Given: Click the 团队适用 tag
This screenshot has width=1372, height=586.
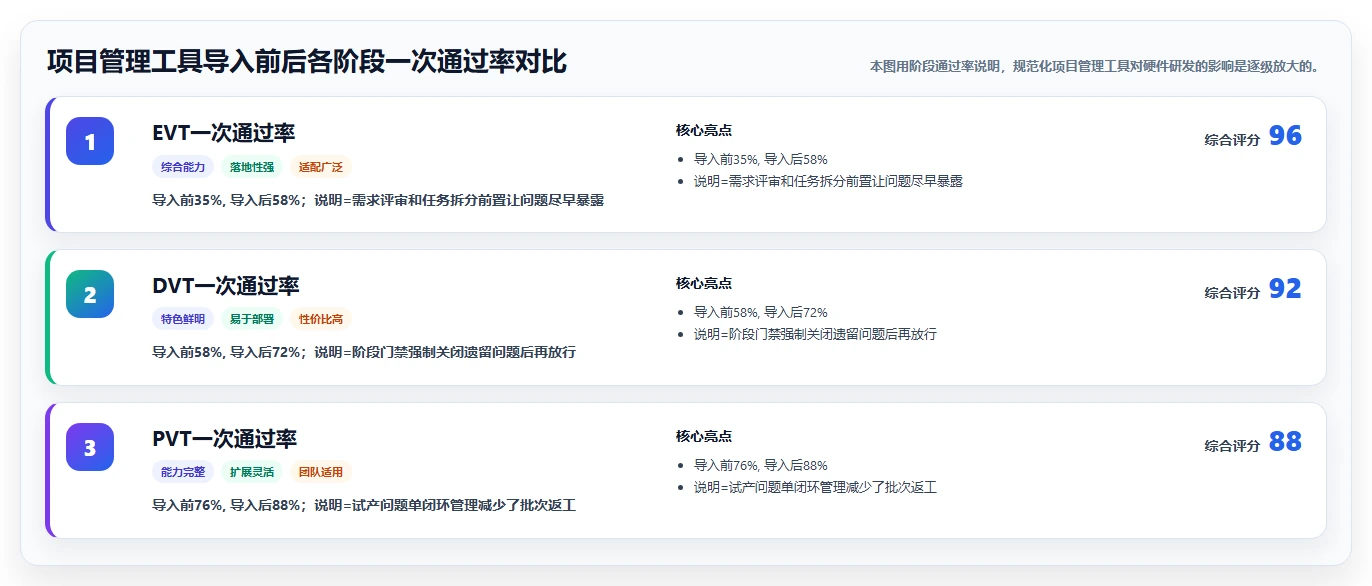Looking at the screenshot, I should click(x=321, y=473).
